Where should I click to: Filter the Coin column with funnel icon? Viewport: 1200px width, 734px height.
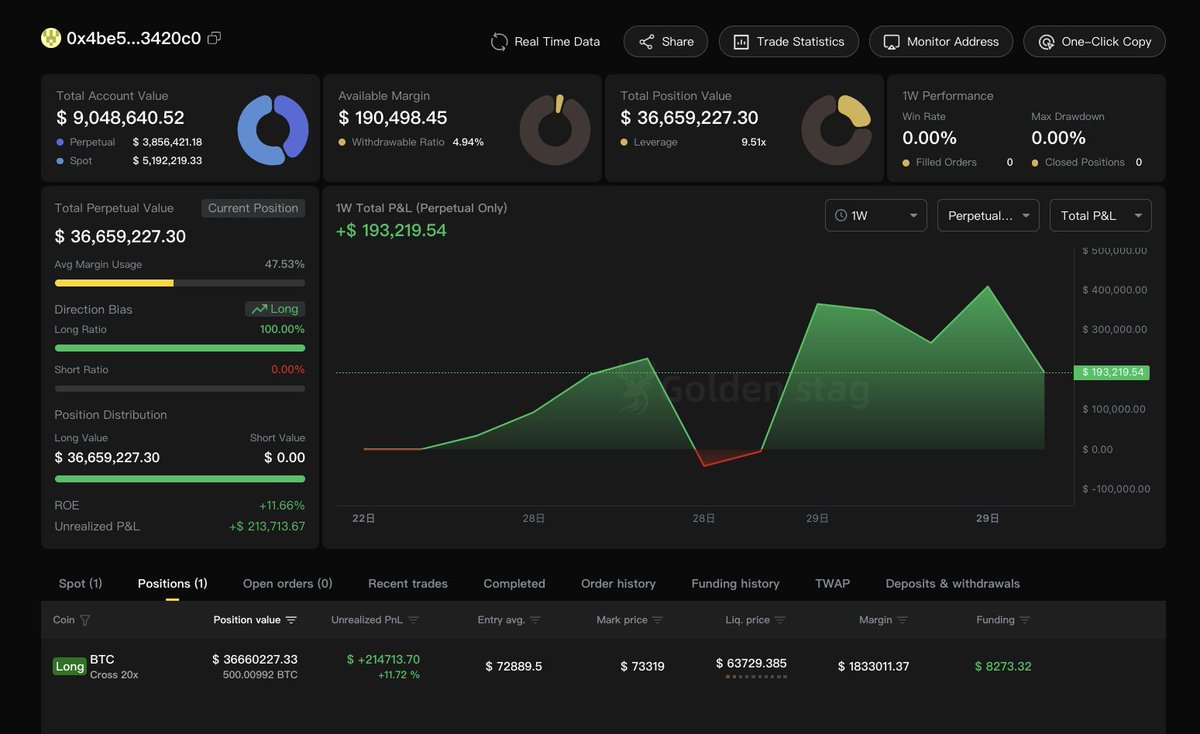tap(85, 620)
